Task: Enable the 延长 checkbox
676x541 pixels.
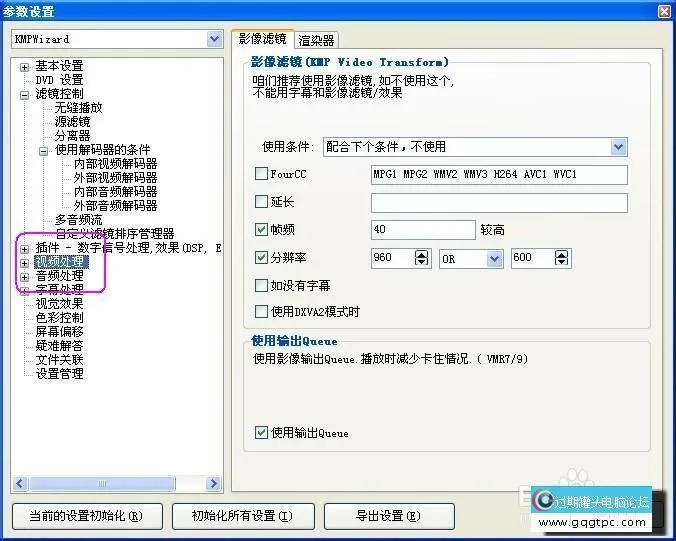Action: [x=261, y=201]
